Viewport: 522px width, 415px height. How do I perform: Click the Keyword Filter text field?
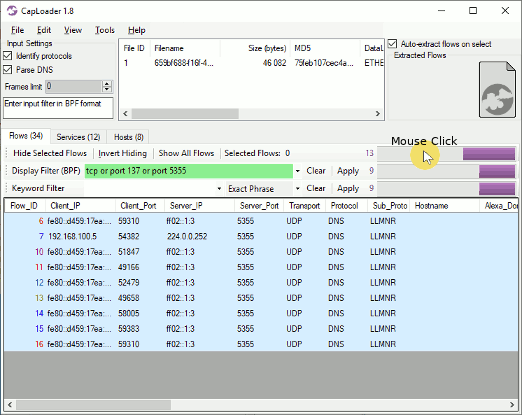pos(150,189)
